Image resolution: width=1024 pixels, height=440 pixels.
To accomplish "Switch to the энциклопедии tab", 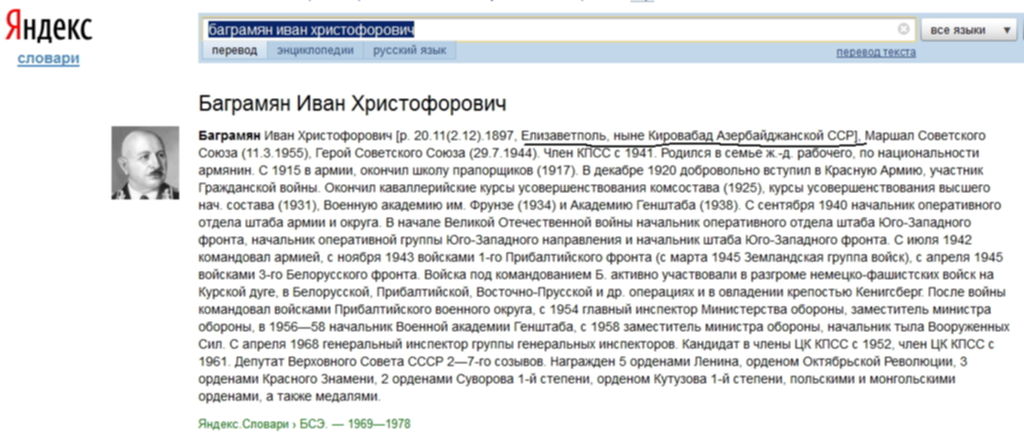I will point(315,51).
